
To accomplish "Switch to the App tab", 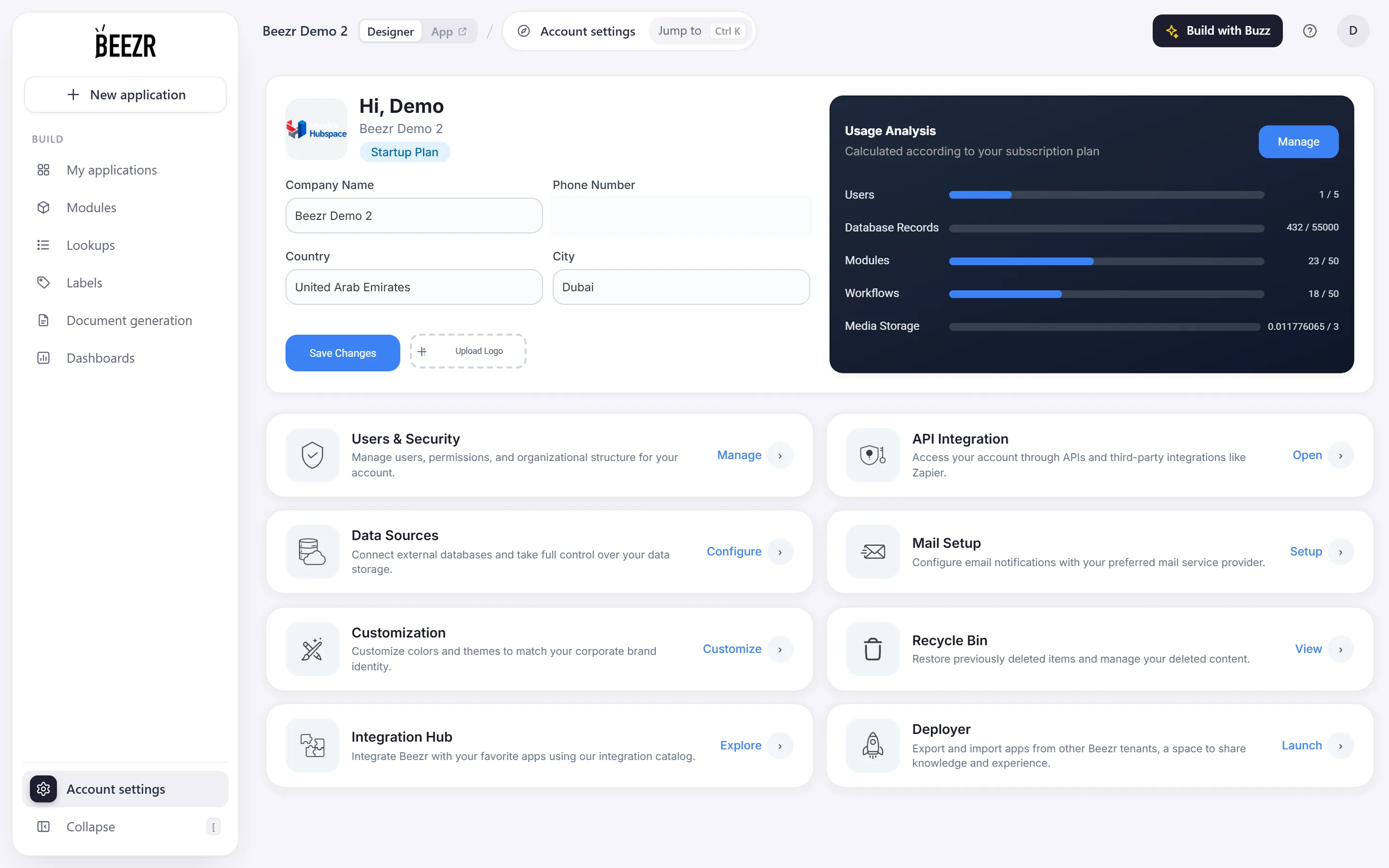I will point(448,31).
